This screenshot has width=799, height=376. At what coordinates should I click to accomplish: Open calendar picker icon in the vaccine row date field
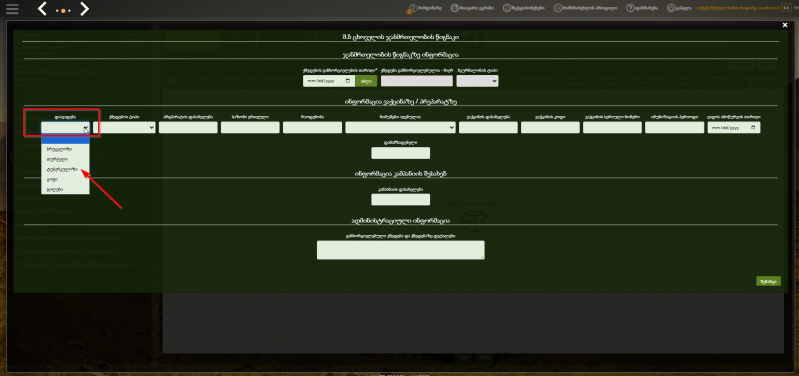click(x=754, y=127)
